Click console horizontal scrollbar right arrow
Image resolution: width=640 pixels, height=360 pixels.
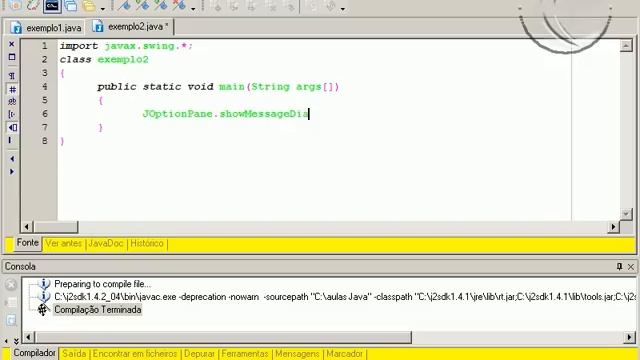[x=629, y=337]
